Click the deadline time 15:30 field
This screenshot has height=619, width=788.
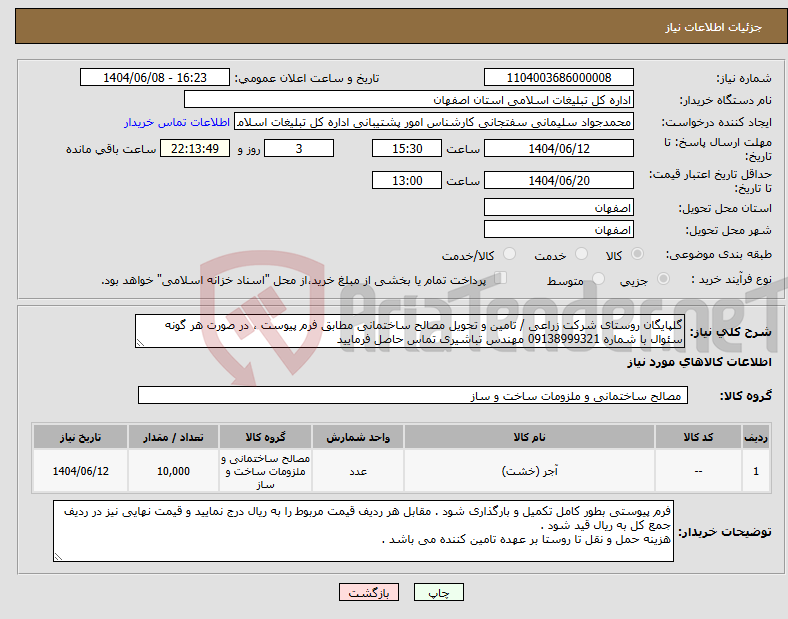(407, 149)
